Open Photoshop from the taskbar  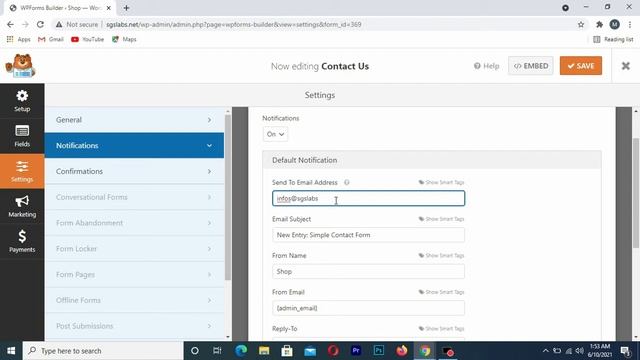tap(379, 351)
